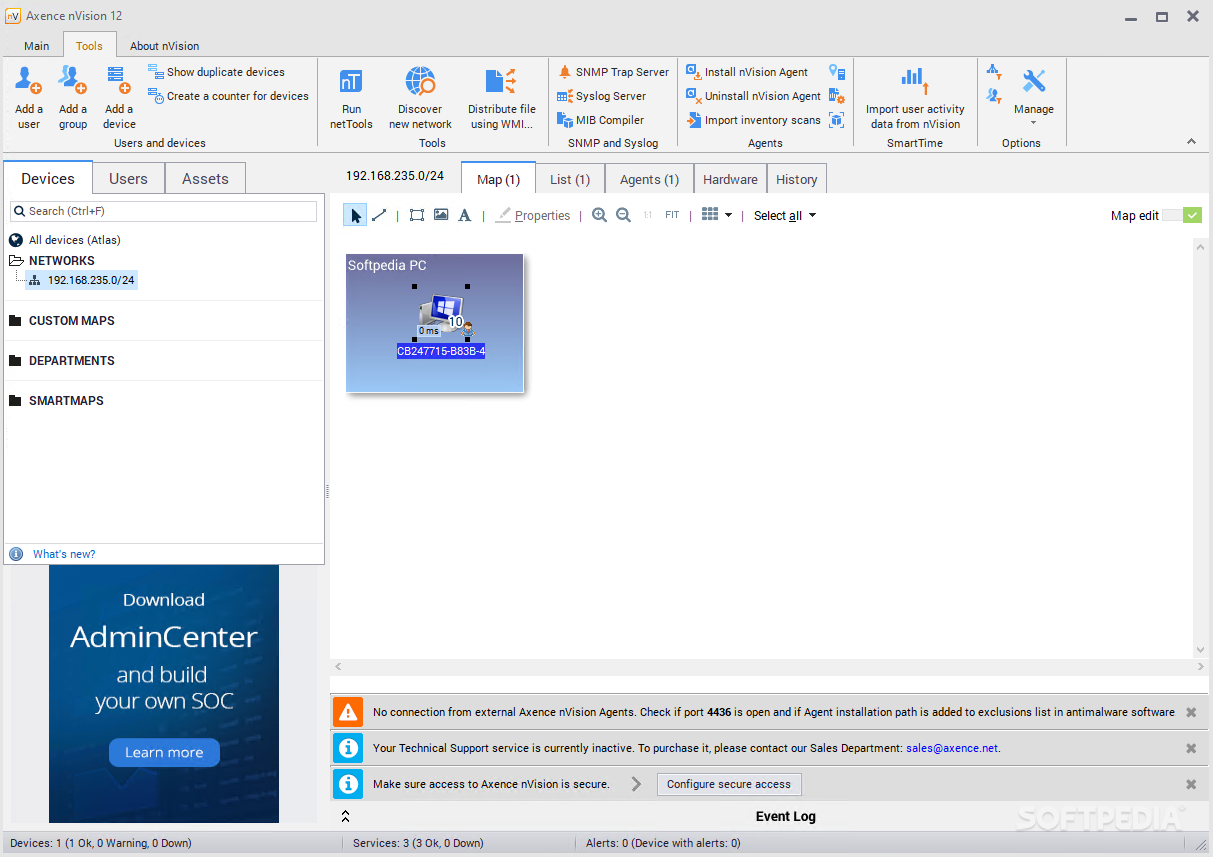Click Show duplicate devices
Viewport: 1213px width, 857px height.
(x=216, y=72)
